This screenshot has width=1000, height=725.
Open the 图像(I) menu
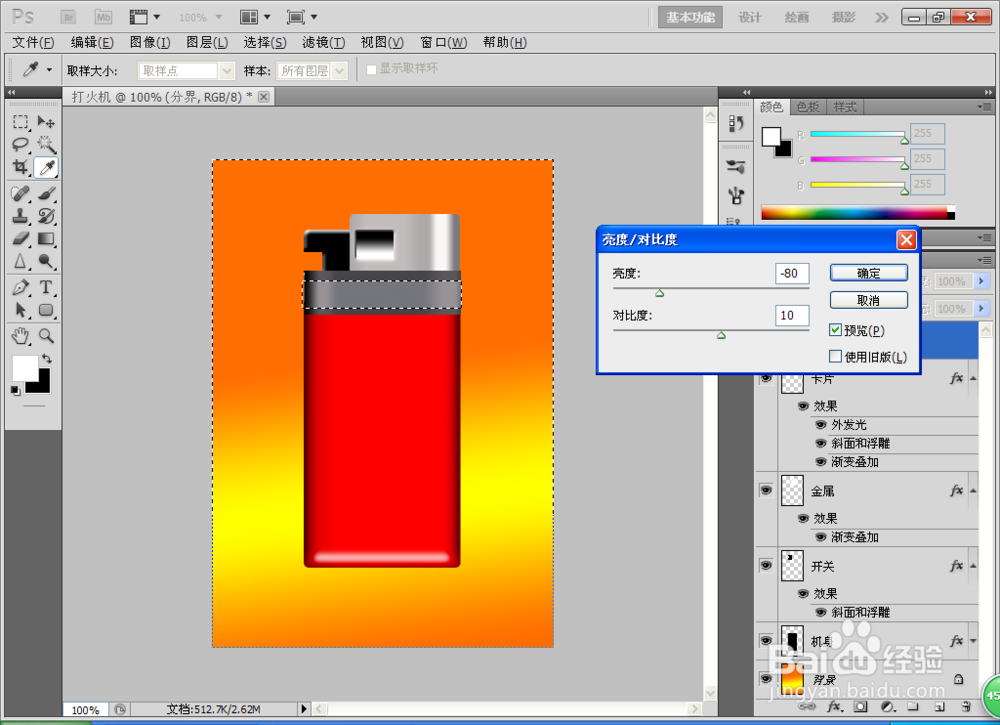pos(150,43)
